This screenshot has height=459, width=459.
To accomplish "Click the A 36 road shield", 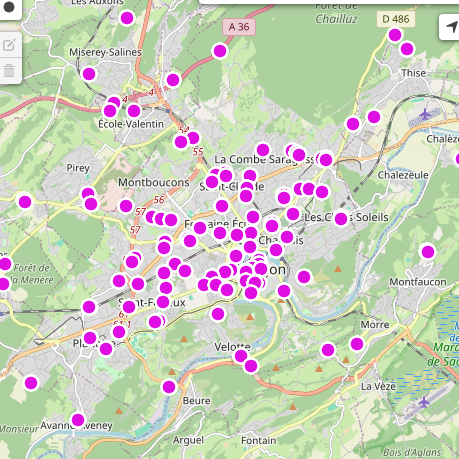I will point(239,27).
